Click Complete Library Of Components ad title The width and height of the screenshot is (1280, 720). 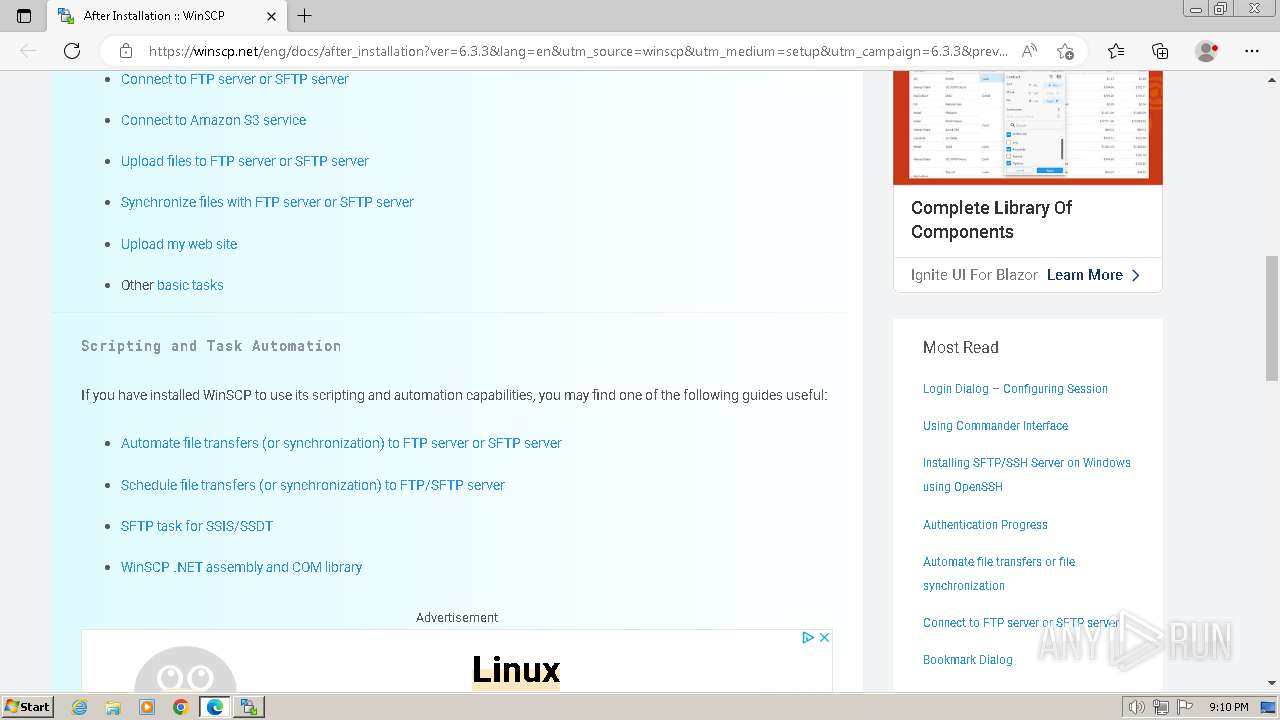click(x=991, y=220)
